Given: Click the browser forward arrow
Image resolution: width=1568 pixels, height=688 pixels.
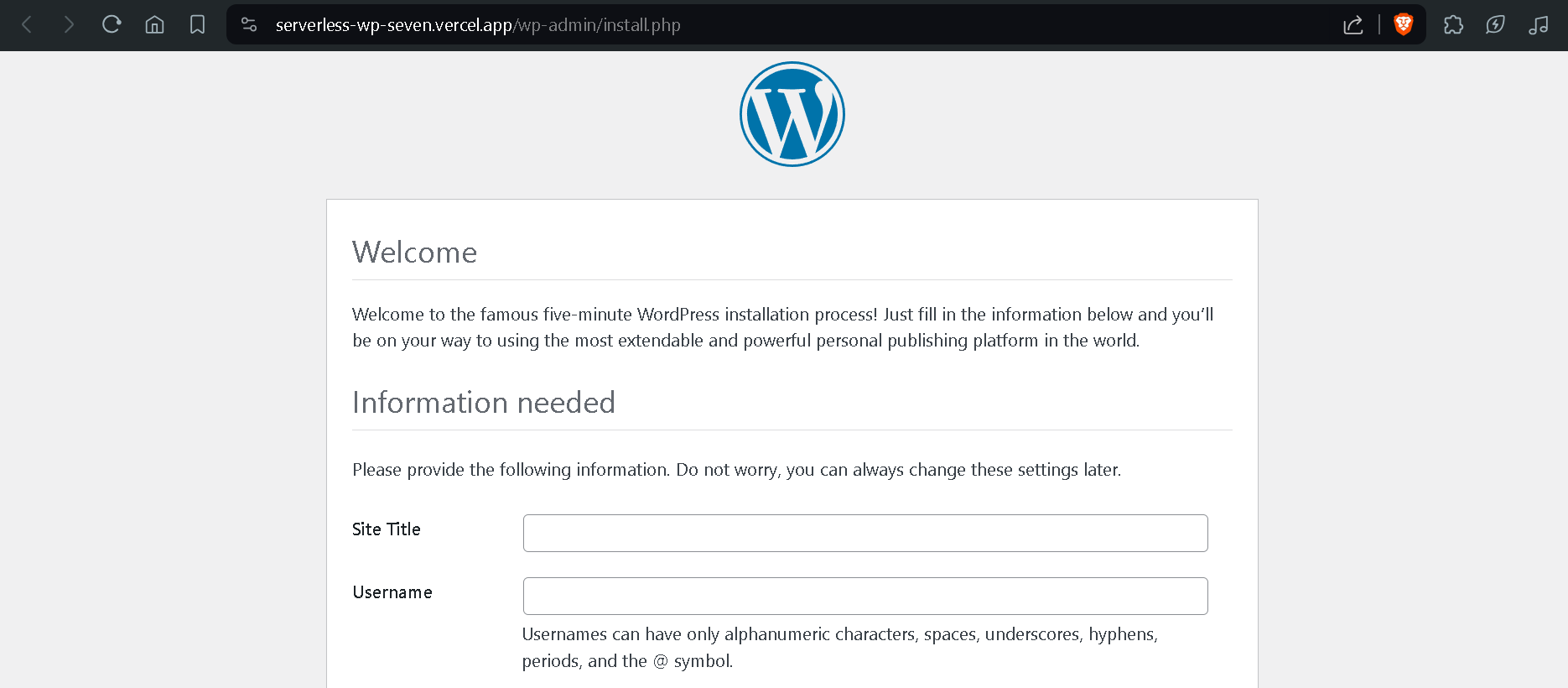Looking at the screenshot, I should (x=69, y=25).
